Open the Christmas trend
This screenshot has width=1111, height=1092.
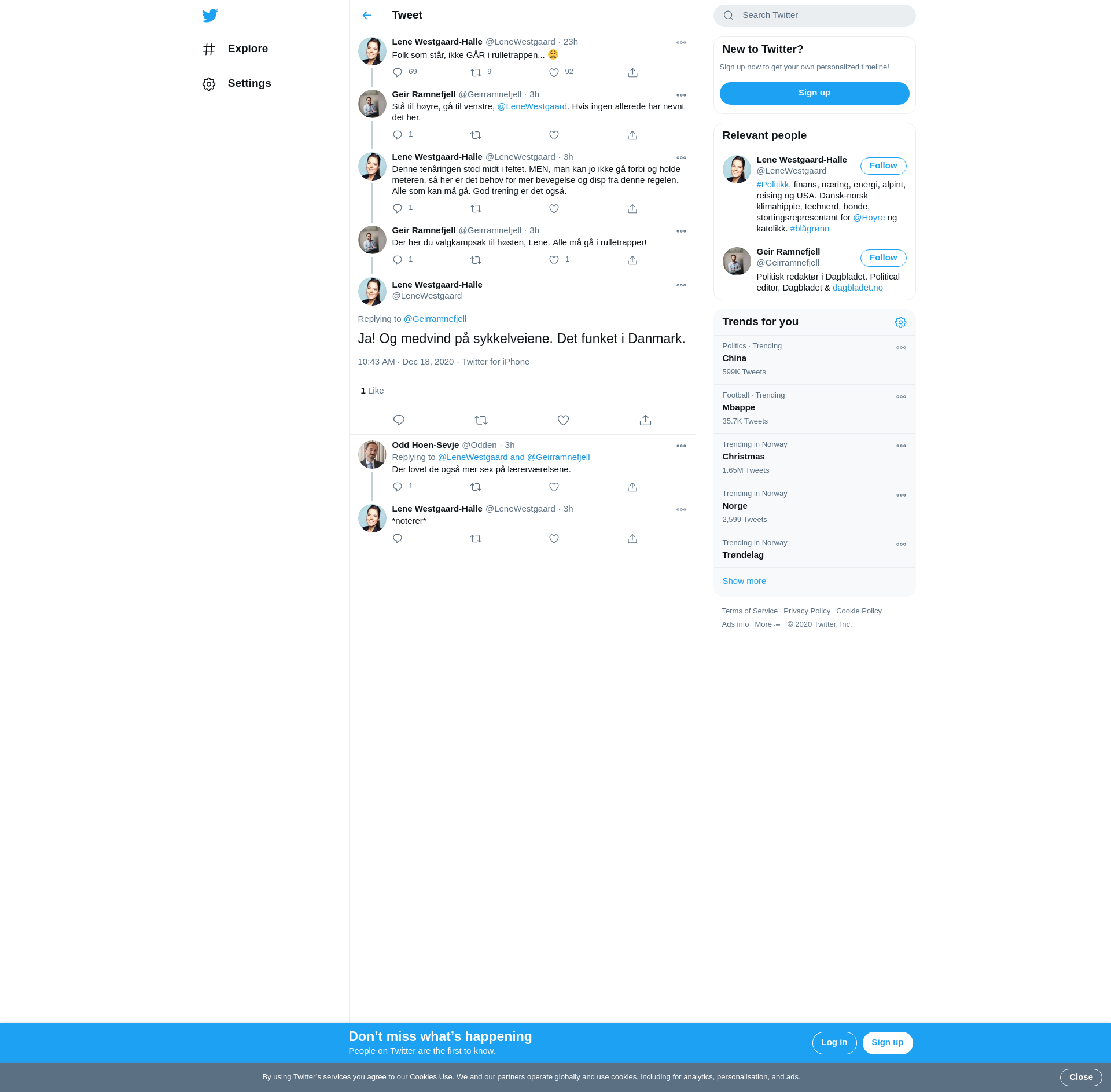tap(814, 458)
